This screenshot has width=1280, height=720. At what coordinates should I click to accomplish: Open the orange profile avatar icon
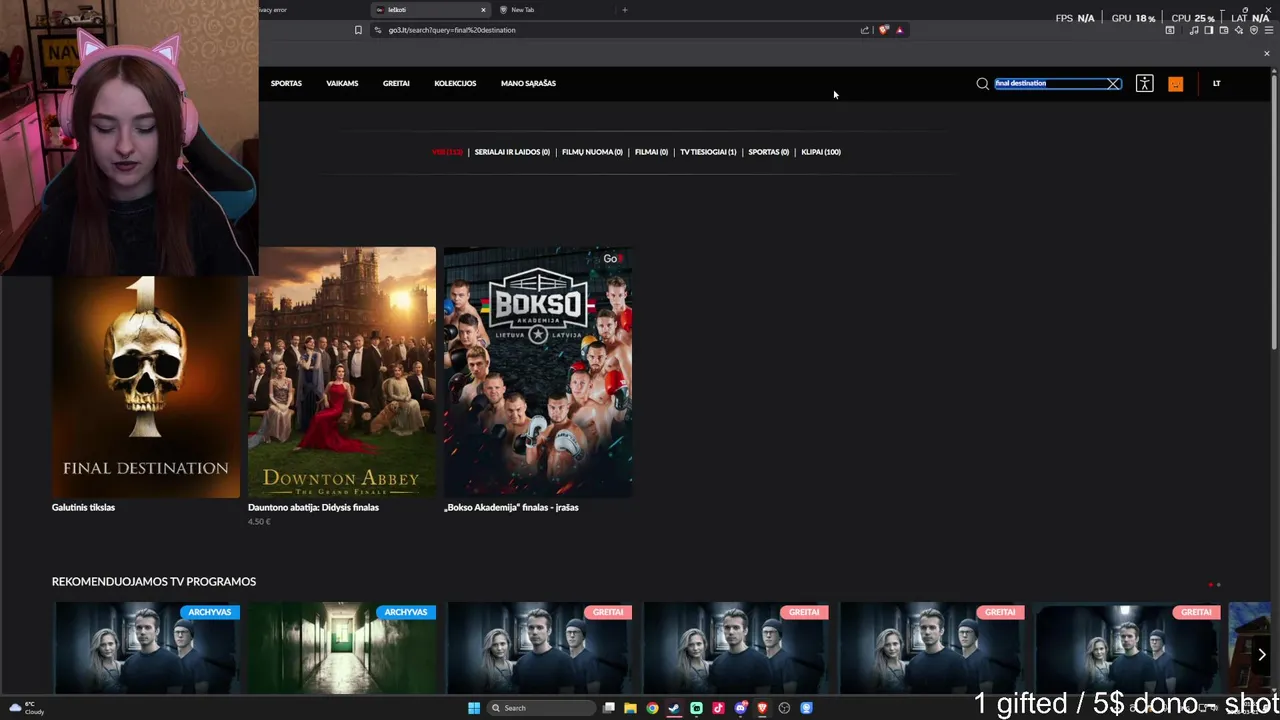coord(1175,84)
